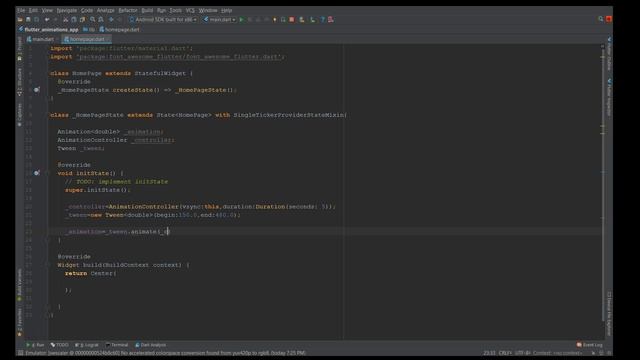Open the Build Variants side tab
The width and height of the screenshot is (640, 360).
coord(20,284)
